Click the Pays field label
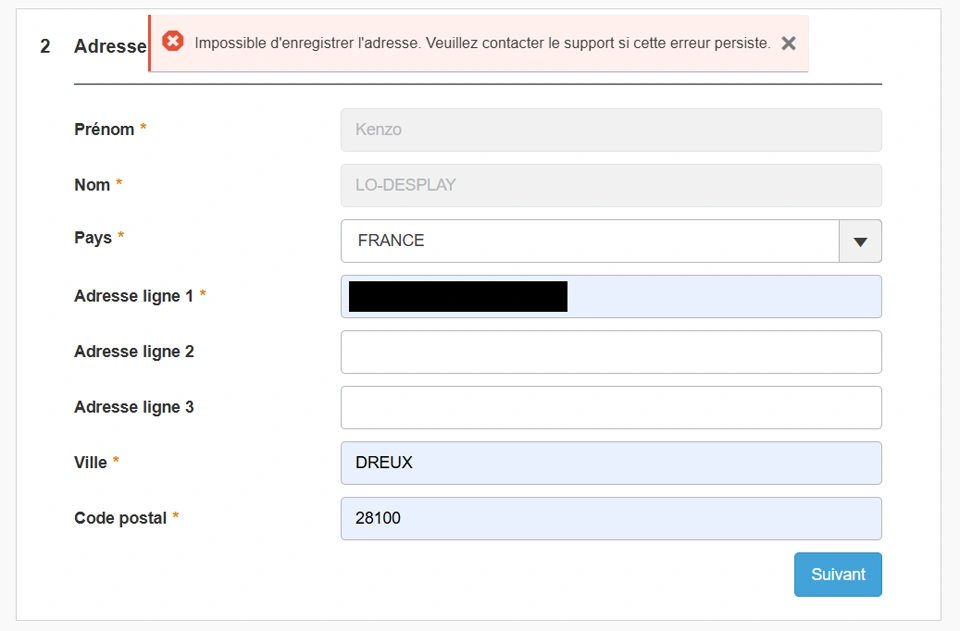The width and height of the screenshot is (960, 631). 92,238
